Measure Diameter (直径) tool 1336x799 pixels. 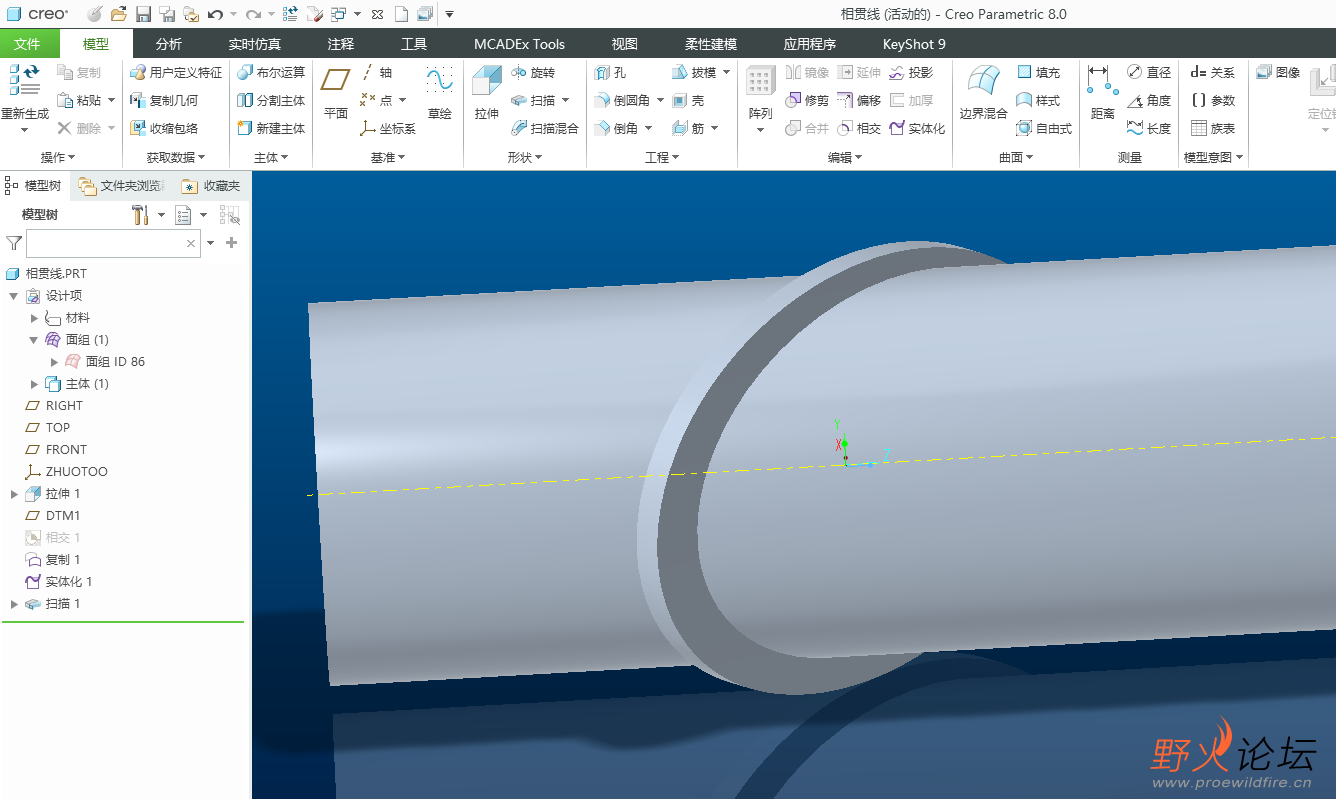click(x=1149, y=73)
